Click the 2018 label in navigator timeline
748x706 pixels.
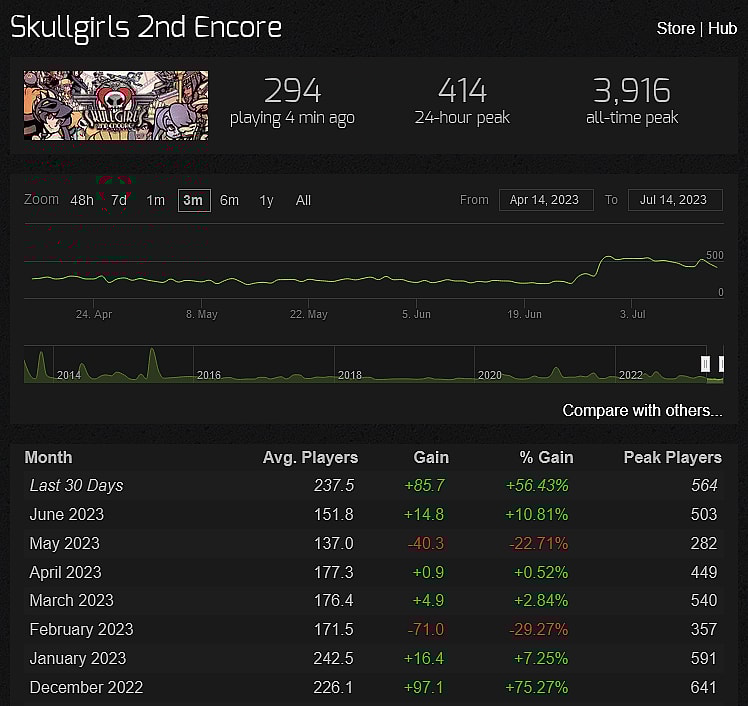(350, 375)
